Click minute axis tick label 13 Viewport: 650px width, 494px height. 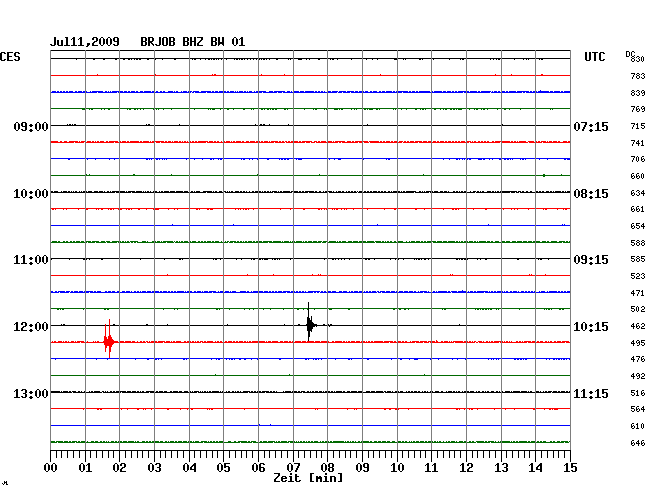click(x=501, y=468)
